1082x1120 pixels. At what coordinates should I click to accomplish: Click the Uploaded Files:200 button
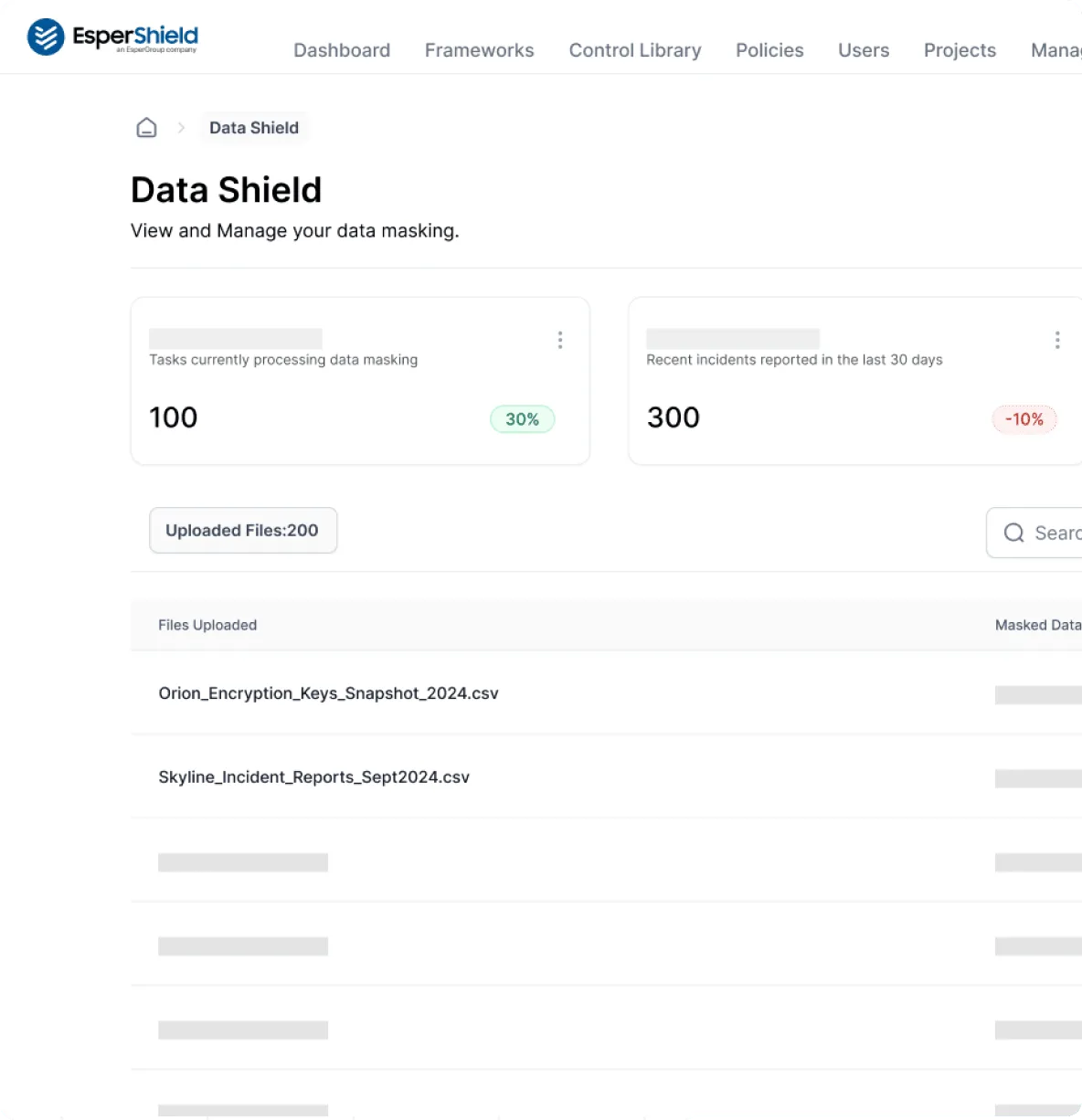tap(242, 531)
